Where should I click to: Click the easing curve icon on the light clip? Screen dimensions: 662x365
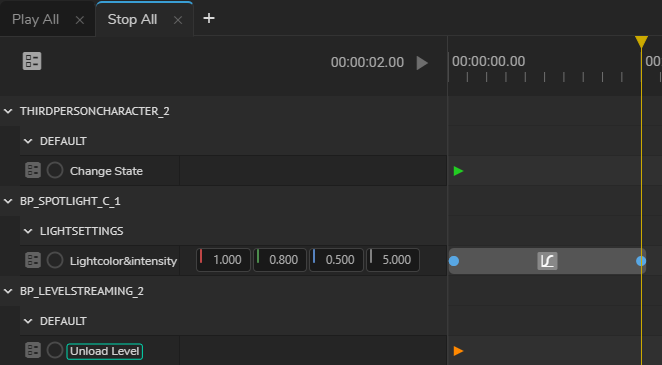click(547, 261)
